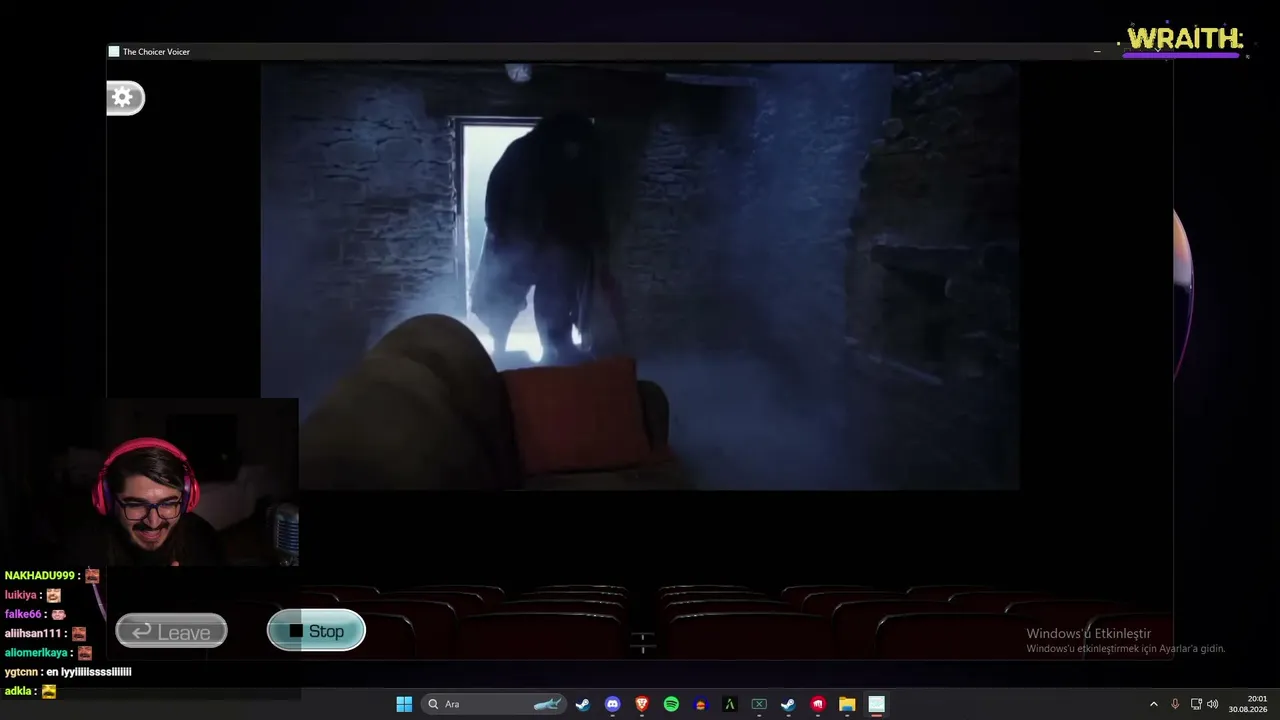Open Spotify from the taskbar
The height and width of the screenshot is (720, 1280).
tap(671, 704)
